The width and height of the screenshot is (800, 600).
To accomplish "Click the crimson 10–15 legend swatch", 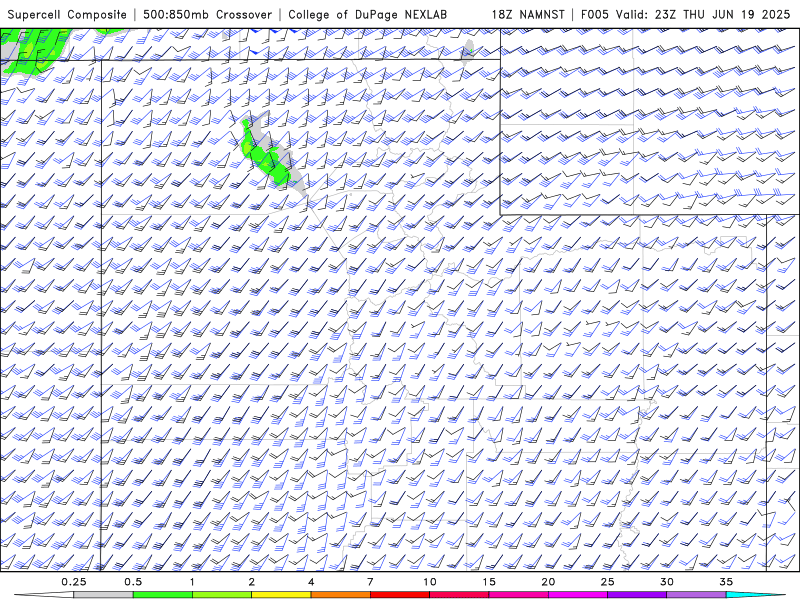I will pyautogui.click(x=459, y=595).
